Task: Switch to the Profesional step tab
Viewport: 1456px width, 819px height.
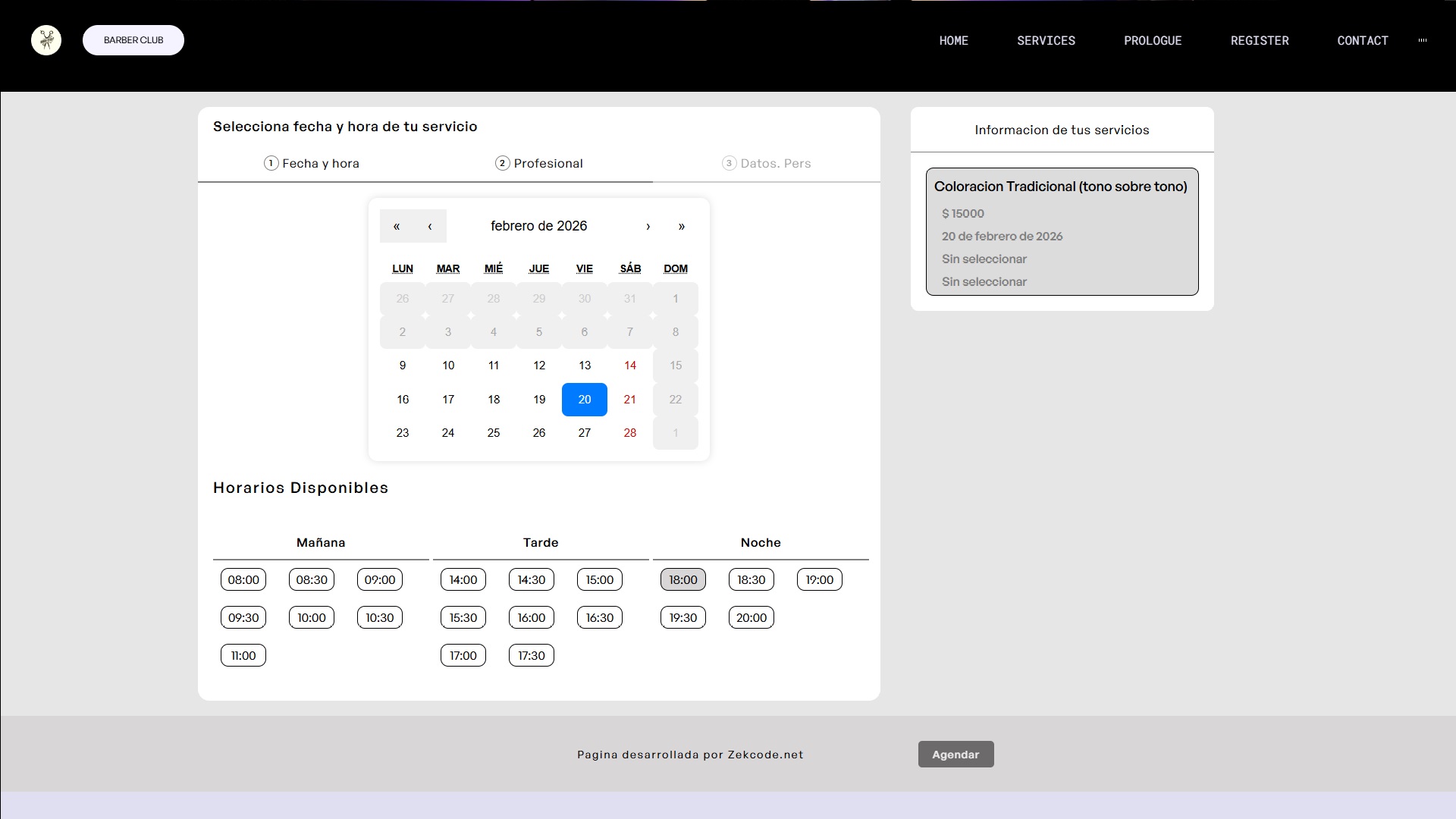Action: point(539,163)
